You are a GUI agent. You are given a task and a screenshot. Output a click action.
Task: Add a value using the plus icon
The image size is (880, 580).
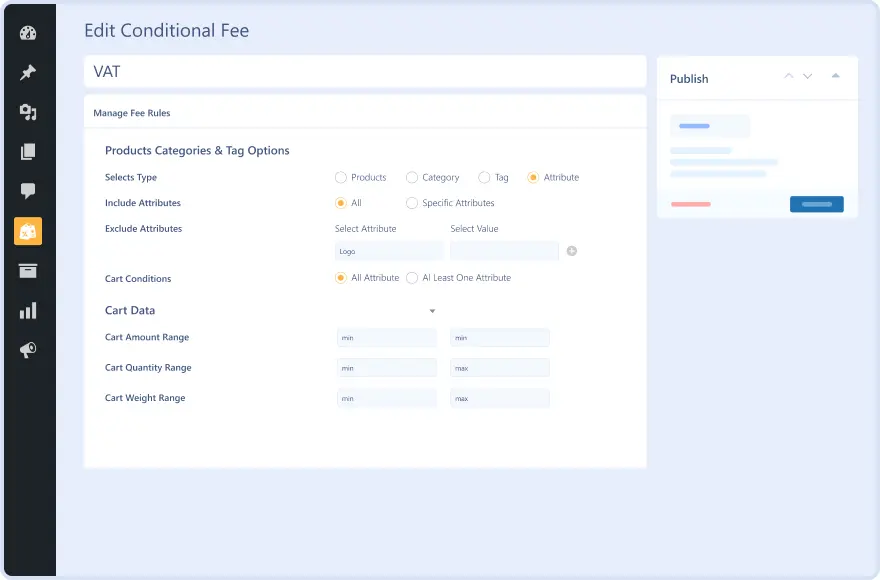(572, 251)
